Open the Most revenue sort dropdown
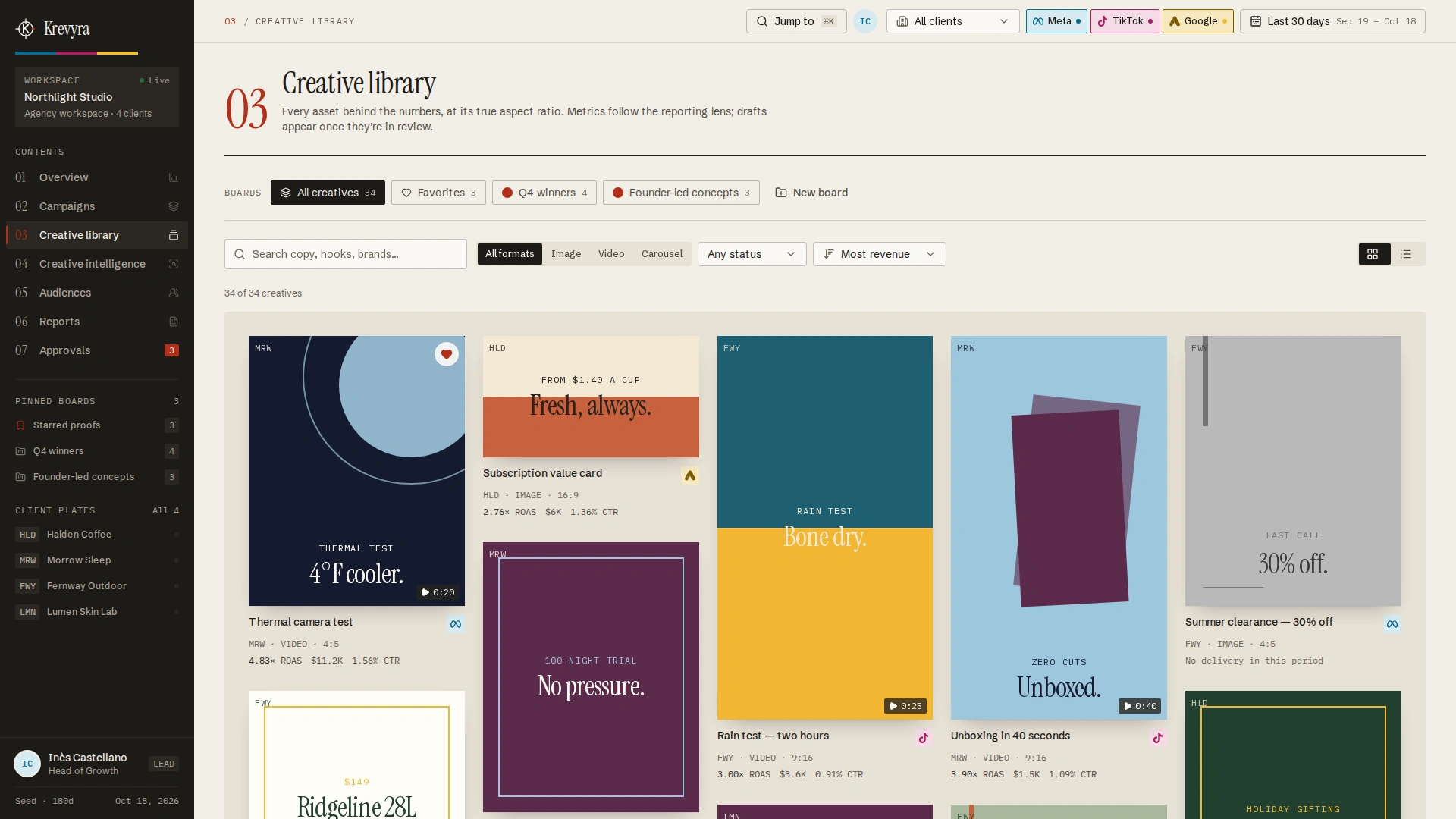The width and height of the screenshot is (1456, 819). 879,254
